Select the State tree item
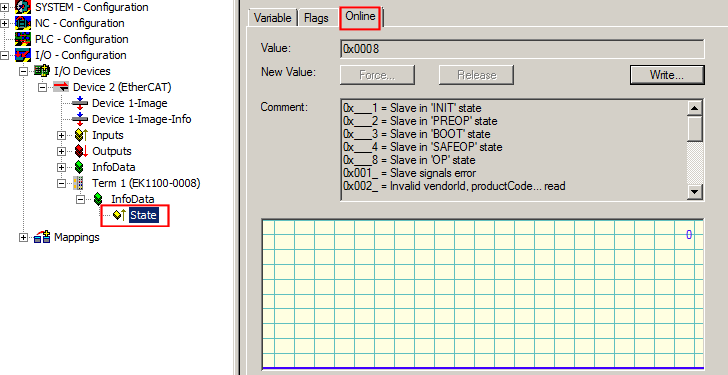Image resolution: width=728 pixels, height=375 pixels. (143, 215)
